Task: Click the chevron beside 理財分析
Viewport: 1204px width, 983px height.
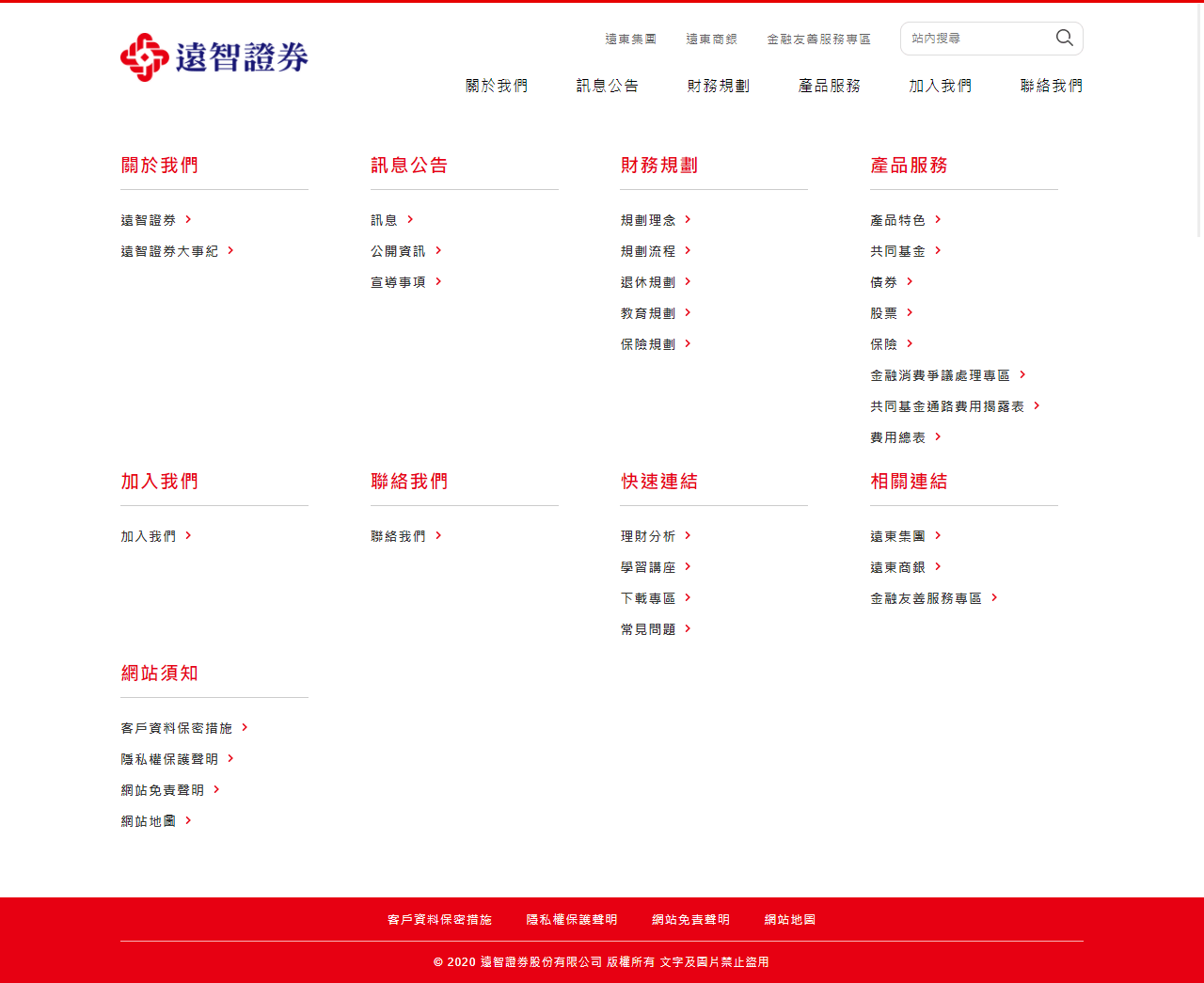Action: (688, 535)
